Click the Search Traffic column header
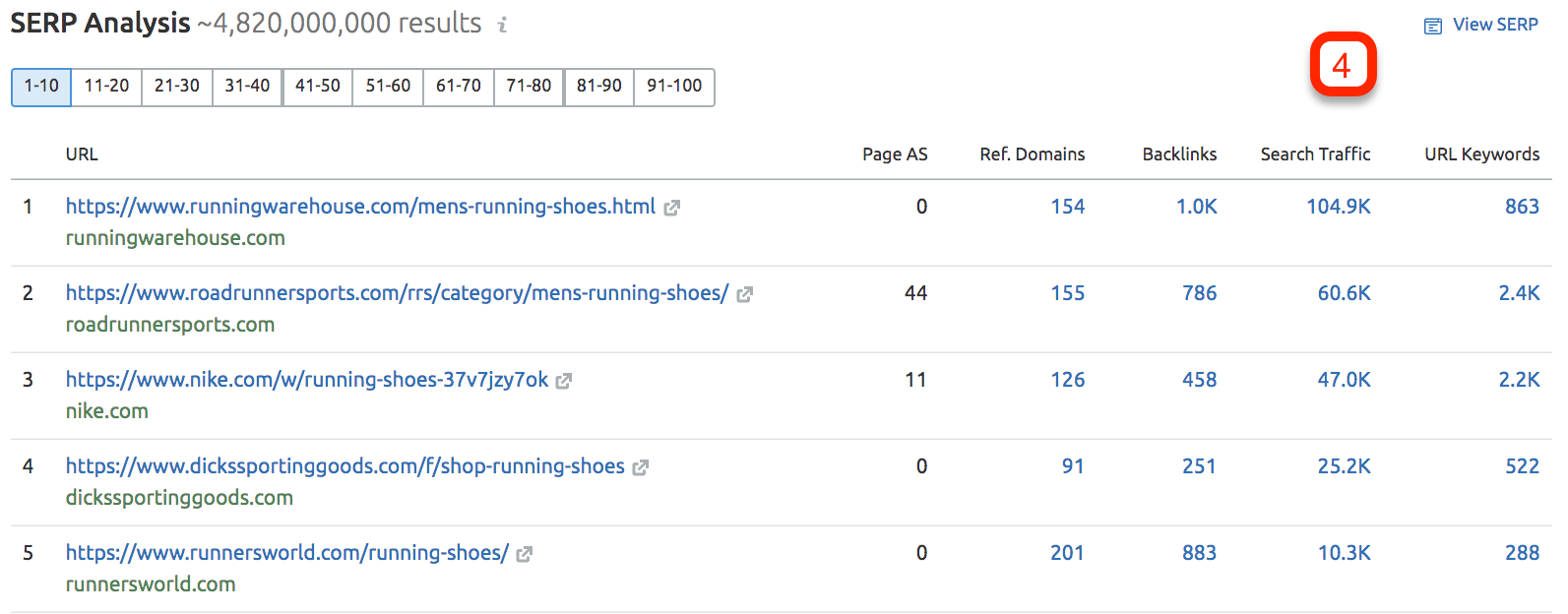1568x614 pixels. [1315, 154]
